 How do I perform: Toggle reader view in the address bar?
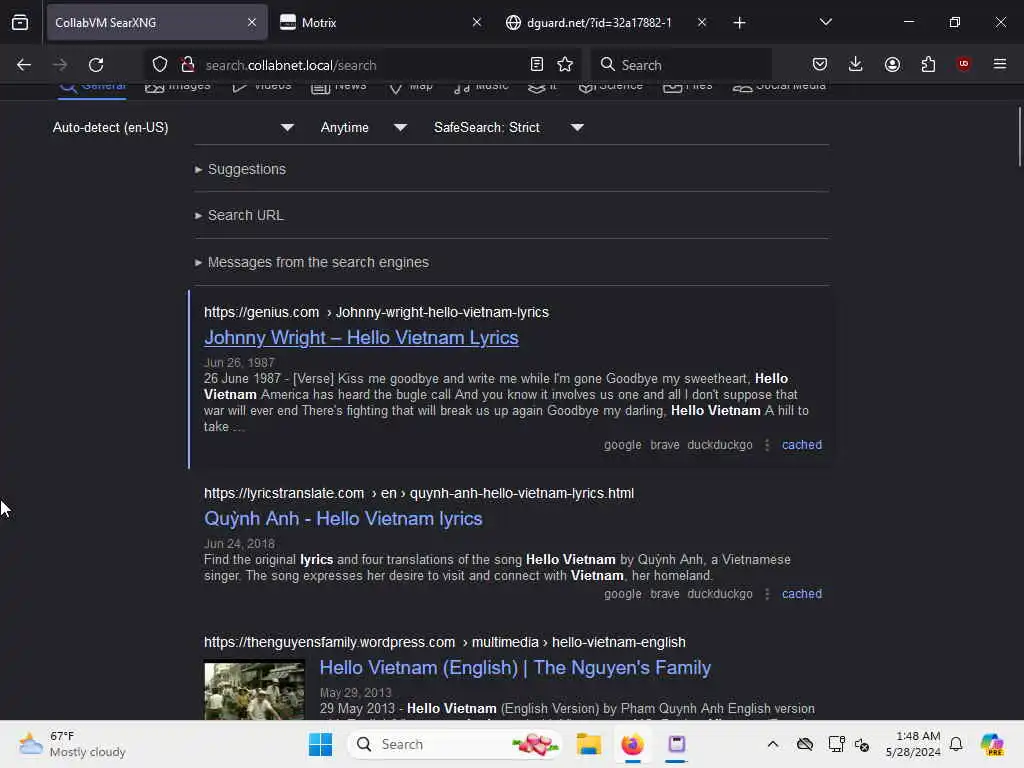pyautogui.click(x=536, y=64)
